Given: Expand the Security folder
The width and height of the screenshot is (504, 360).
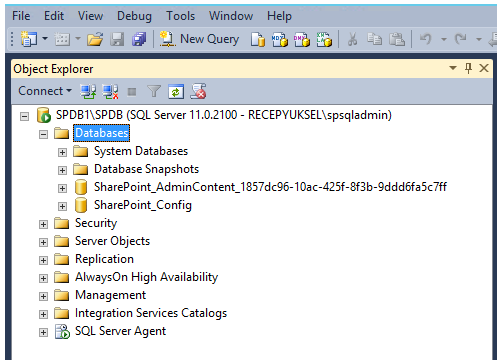Looking at the screenshot, I should coord(43,225).
